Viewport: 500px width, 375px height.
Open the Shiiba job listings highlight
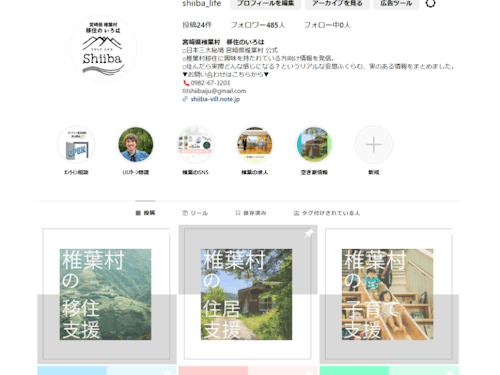[x=255, y=145]
